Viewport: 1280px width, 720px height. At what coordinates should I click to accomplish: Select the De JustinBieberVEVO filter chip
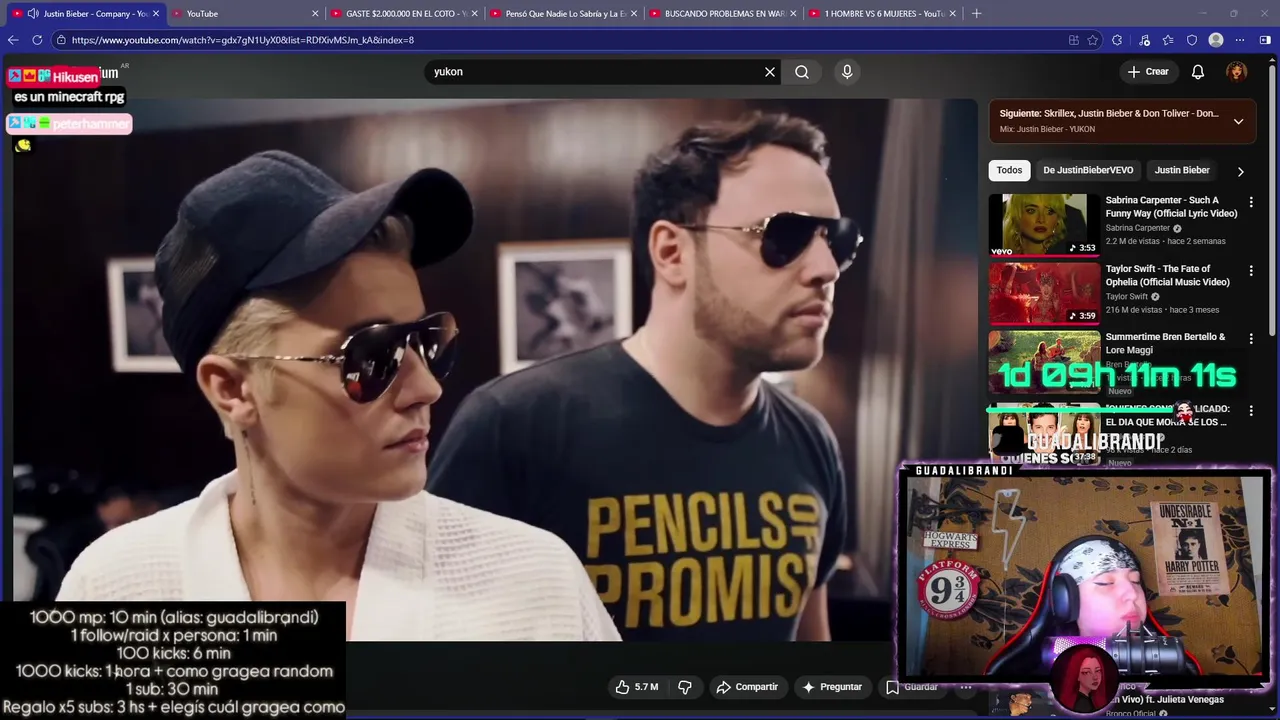(1088, 170)
